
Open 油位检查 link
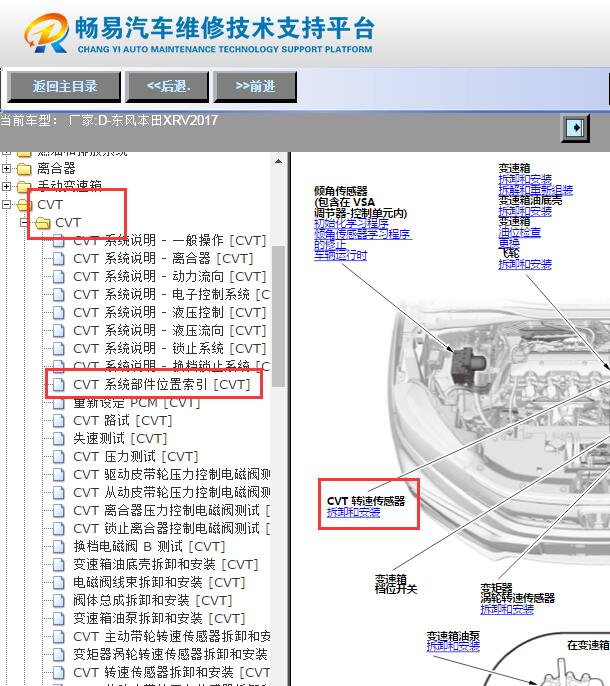click(x=519, y=232)
